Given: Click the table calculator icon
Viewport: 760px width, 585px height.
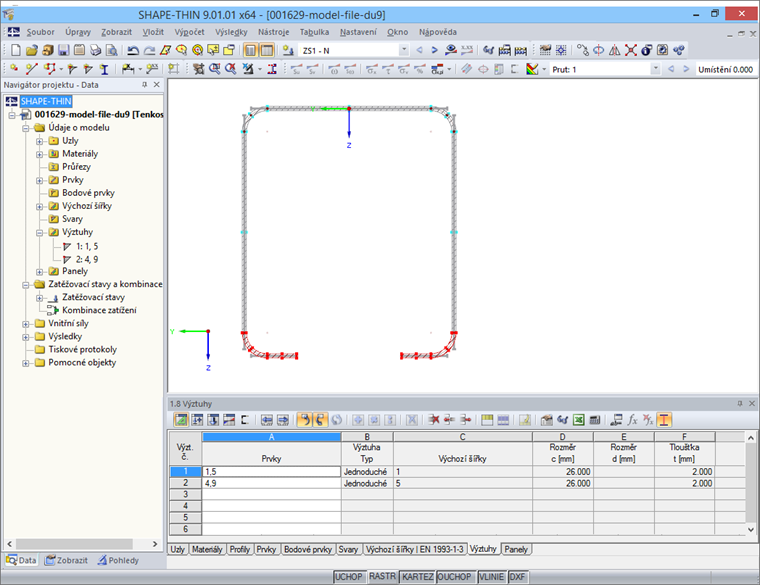Looking at the screenshot, I should coord(595,420).
